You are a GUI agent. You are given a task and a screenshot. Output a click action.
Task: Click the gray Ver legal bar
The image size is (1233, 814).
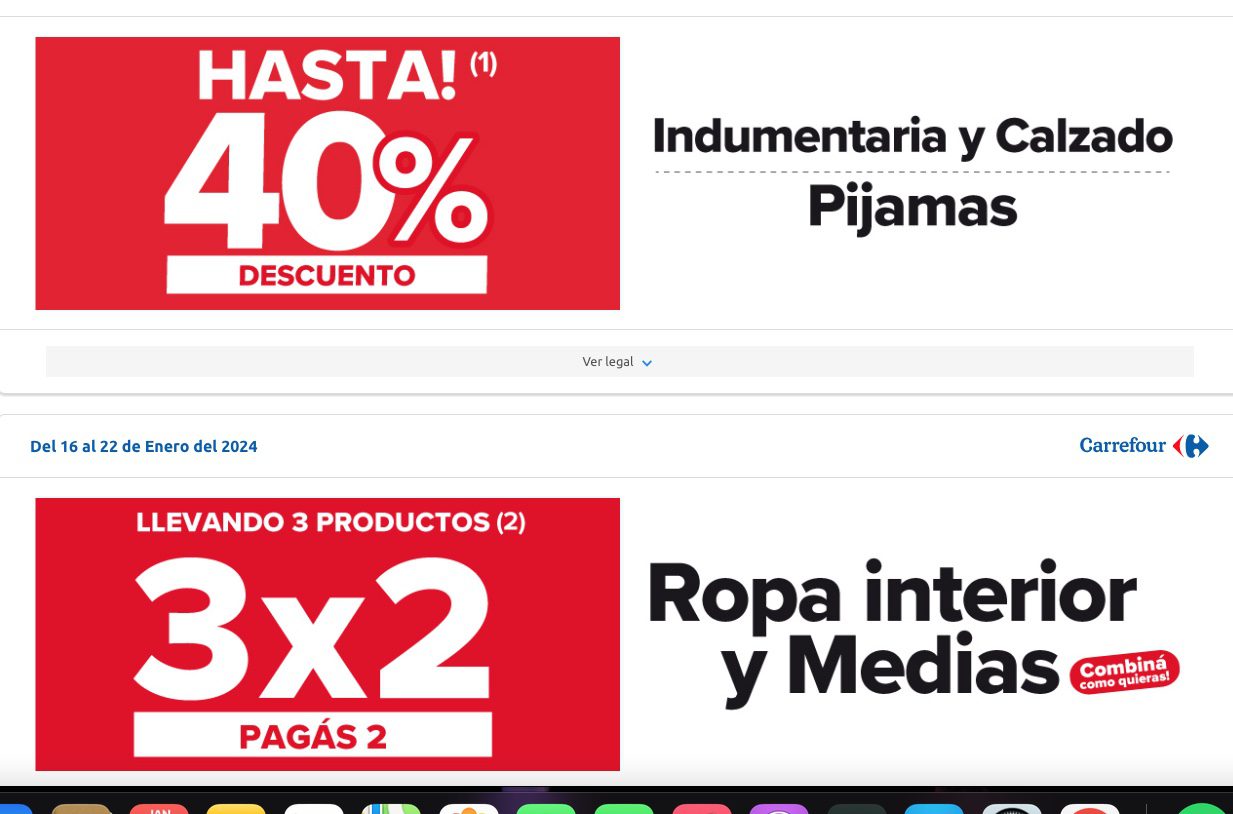[620, 362]
